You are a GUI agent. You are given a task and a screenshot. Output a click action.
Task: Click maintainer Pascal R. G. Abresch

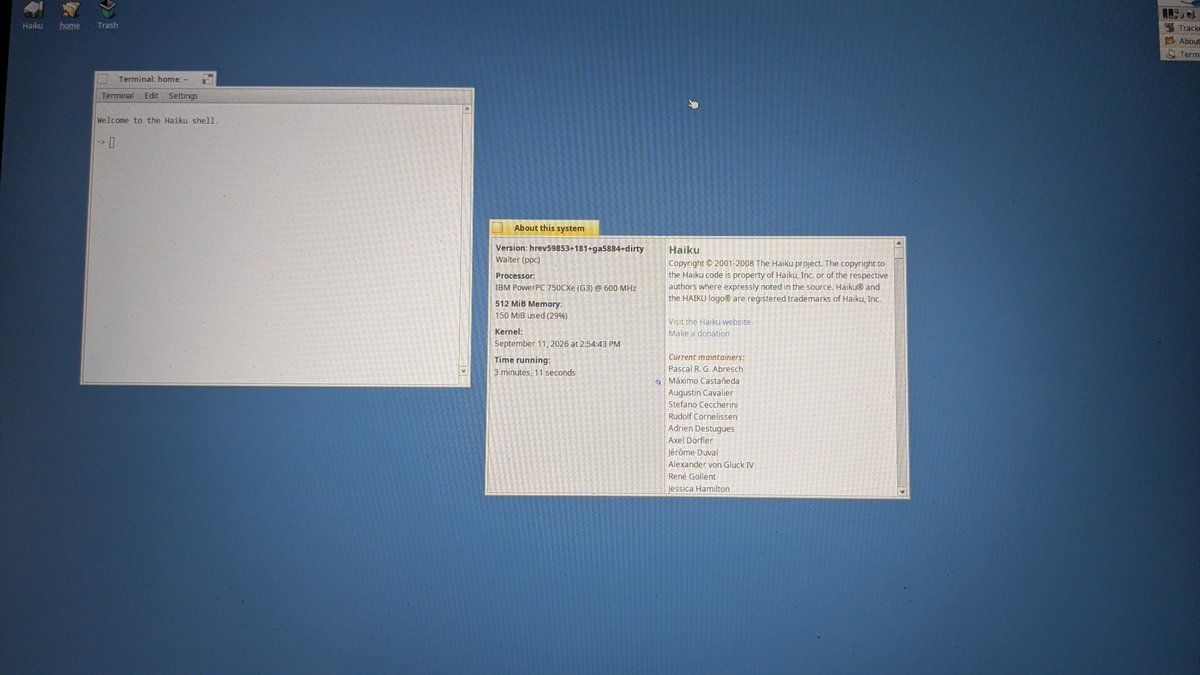705,369
